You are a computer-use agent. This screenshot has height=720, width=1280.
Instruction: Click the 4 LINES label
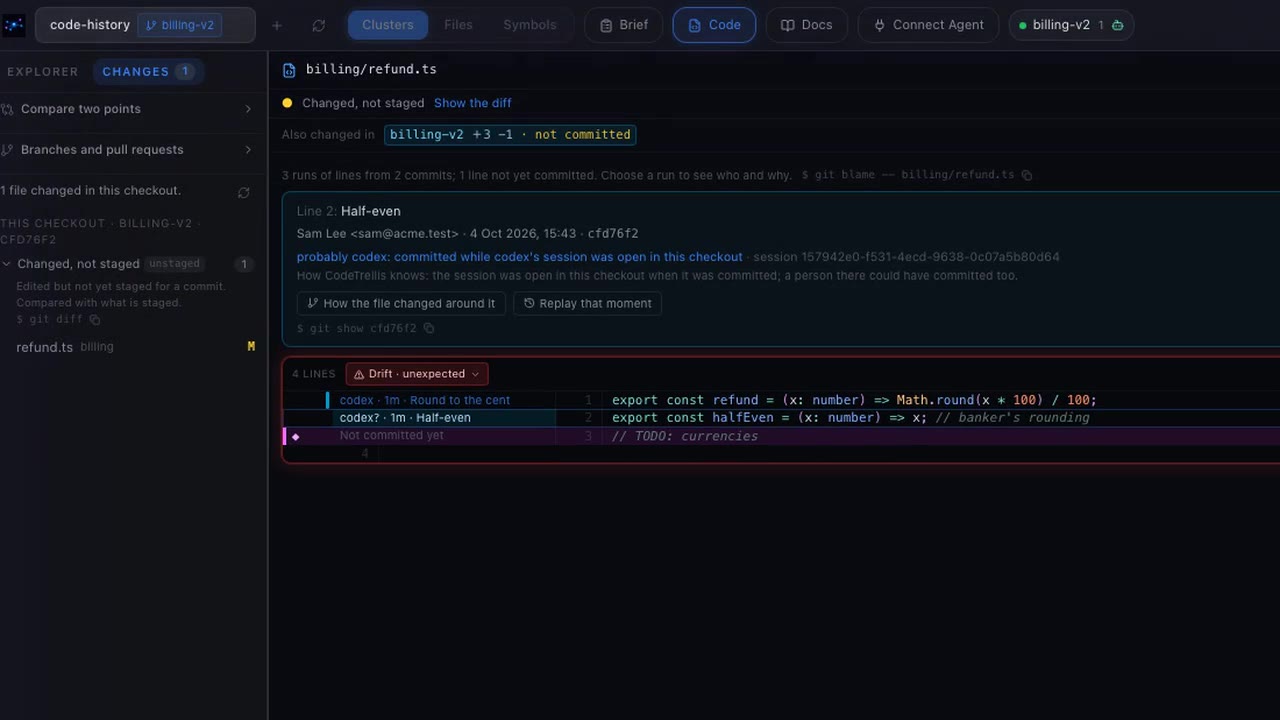314,374
